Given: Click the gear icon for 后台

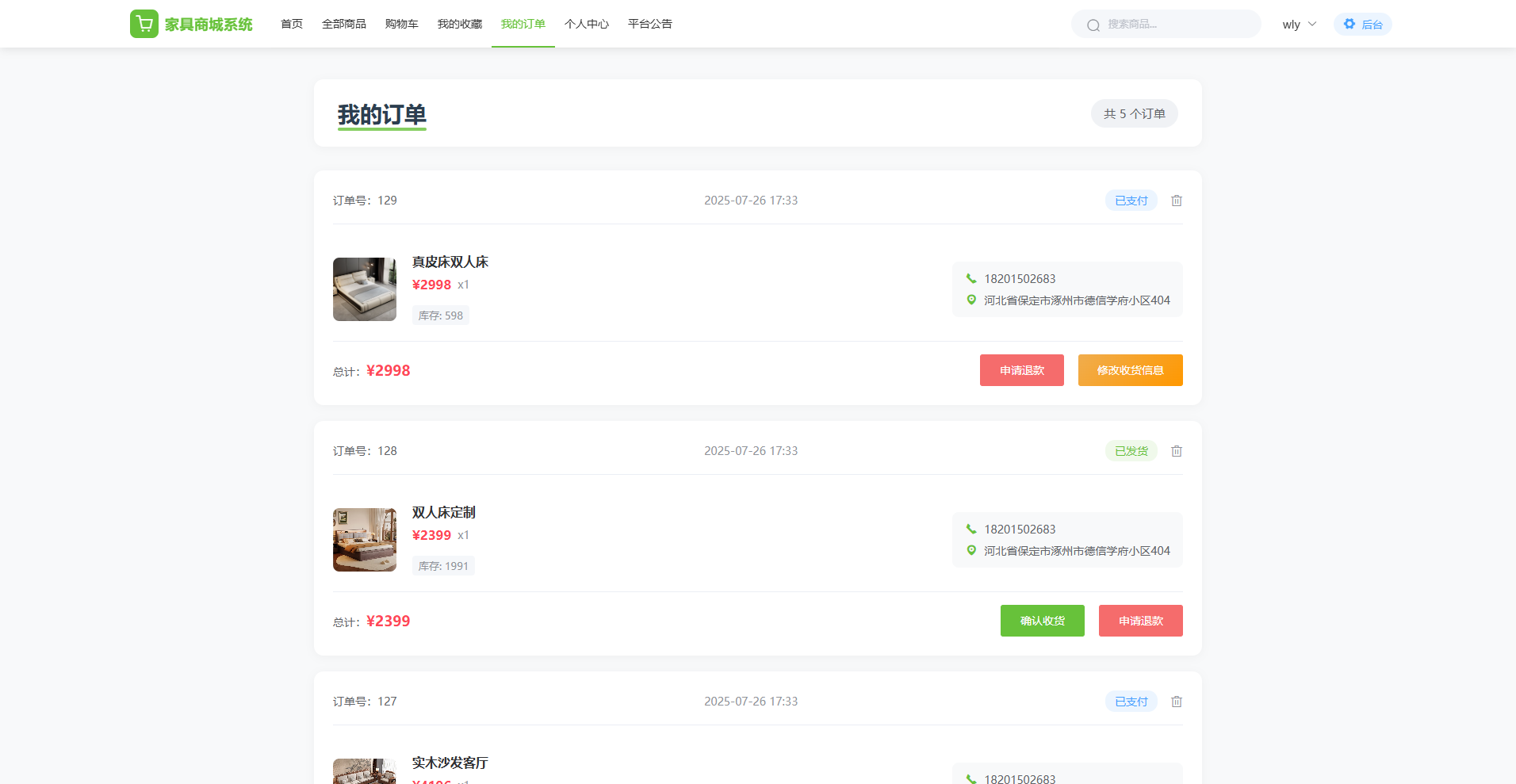Looking at the screenshot, I should coord(1349,24).
